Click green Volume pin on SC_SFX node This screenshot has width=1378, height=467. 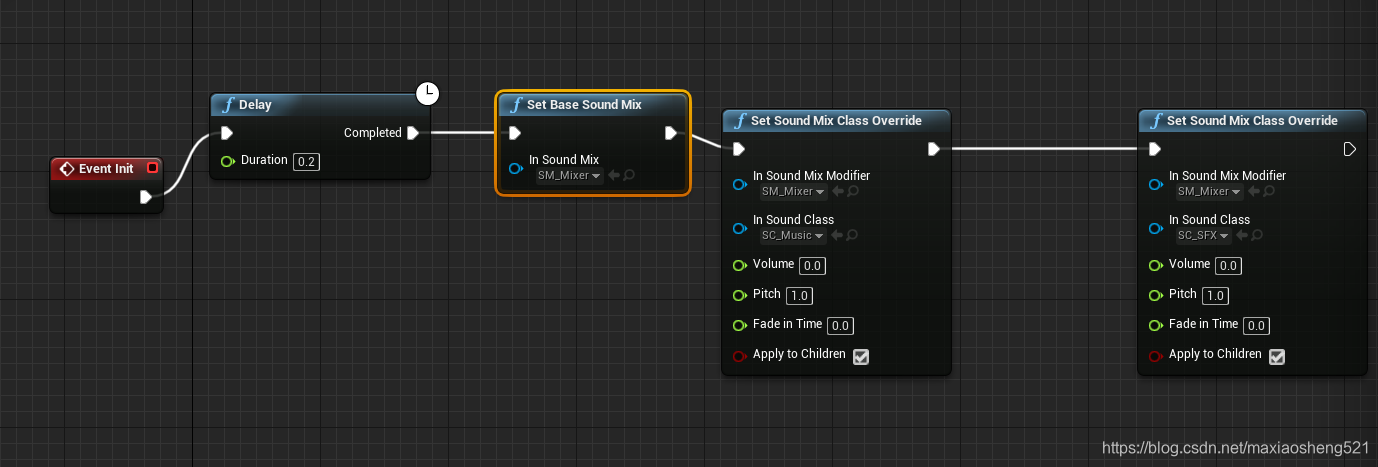click(1155, 265)
